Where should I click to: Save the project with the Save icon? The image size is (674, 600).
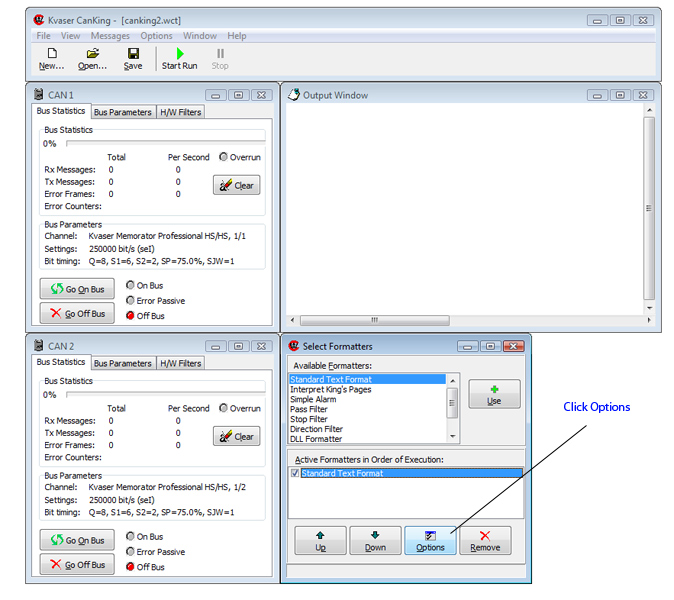click(133, 58)
